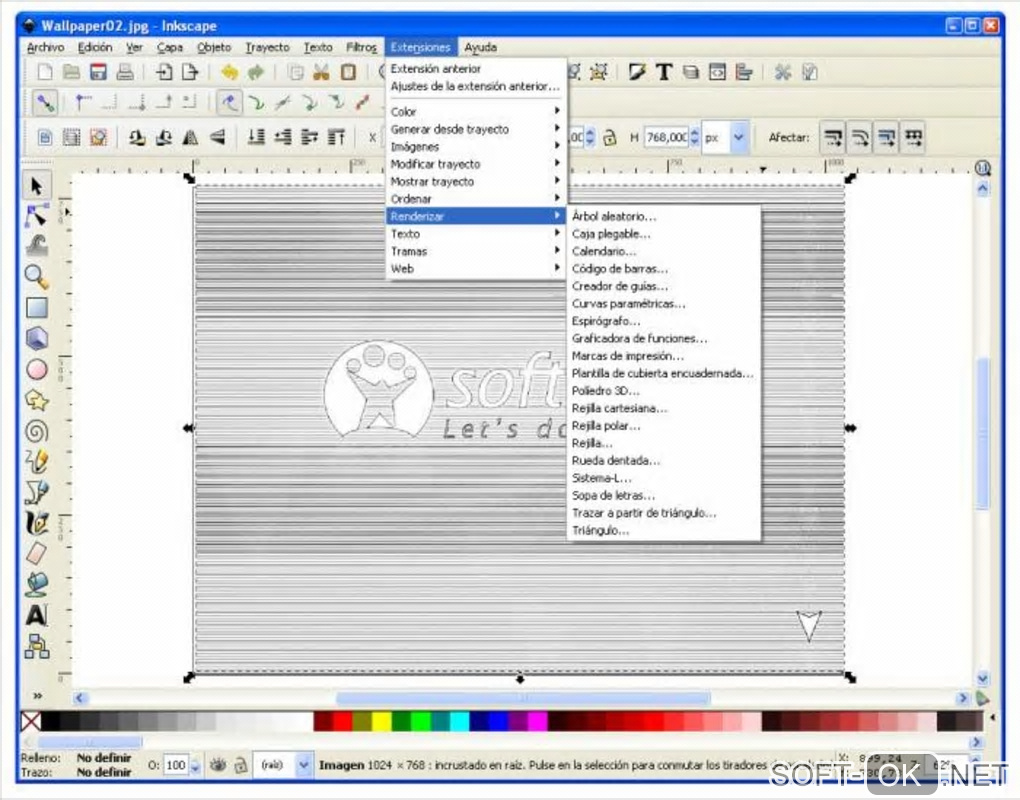Select the Ellipse tool
The width and height of the screenshot is (1020, 800).
36,369
